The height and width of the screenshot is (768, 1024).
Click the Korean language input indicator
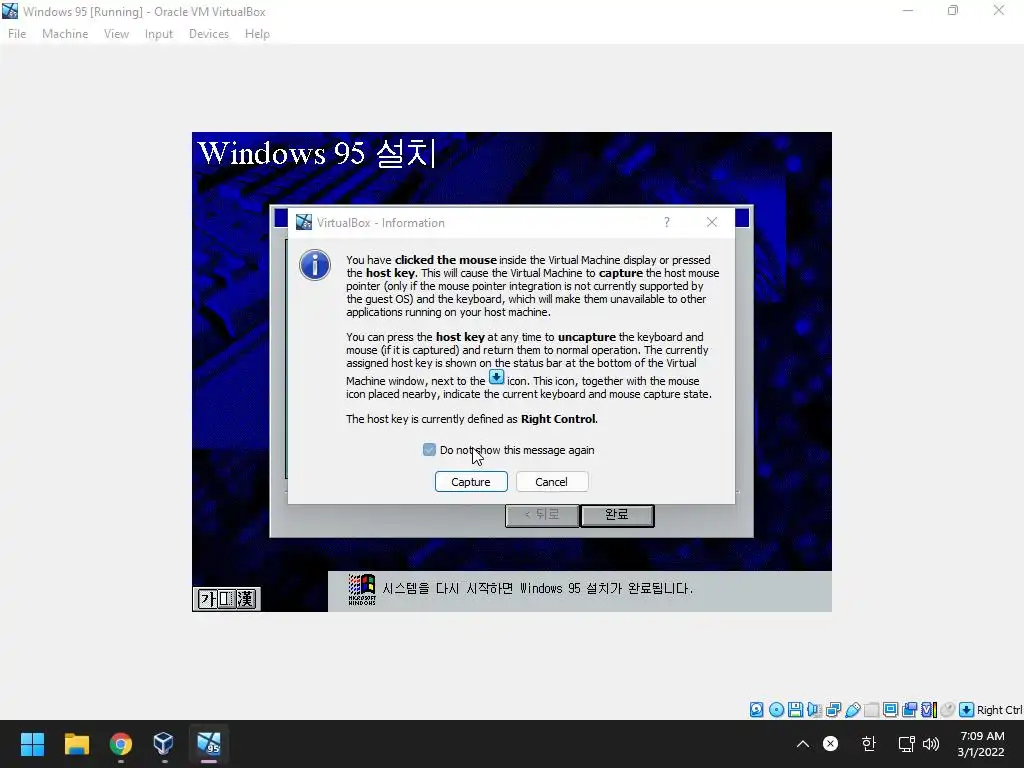coord(868,744)
